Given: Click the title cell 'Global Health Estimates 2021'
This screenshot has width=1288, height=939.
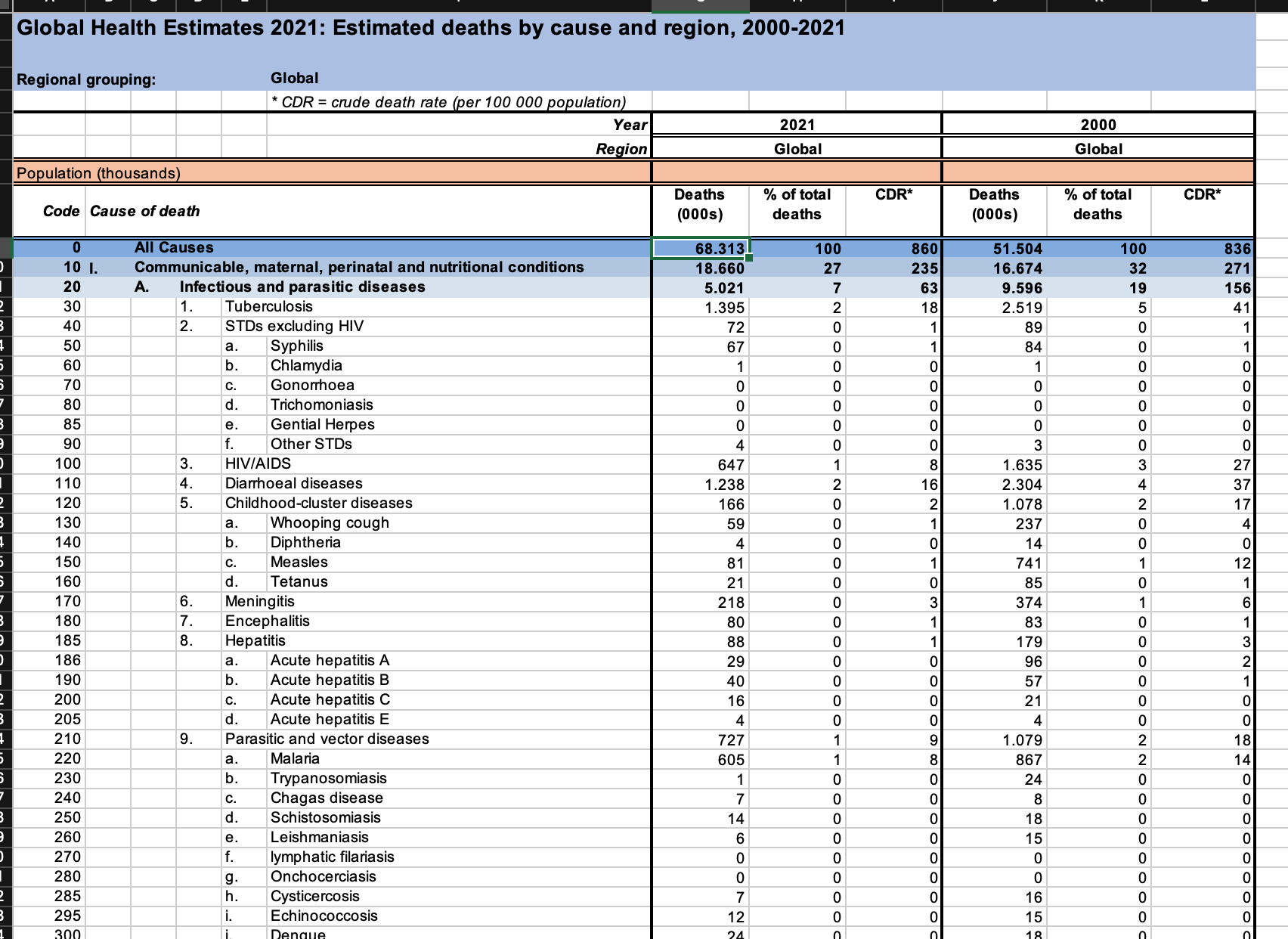Looking at the screenshot, I should click(x=431, y=28).
